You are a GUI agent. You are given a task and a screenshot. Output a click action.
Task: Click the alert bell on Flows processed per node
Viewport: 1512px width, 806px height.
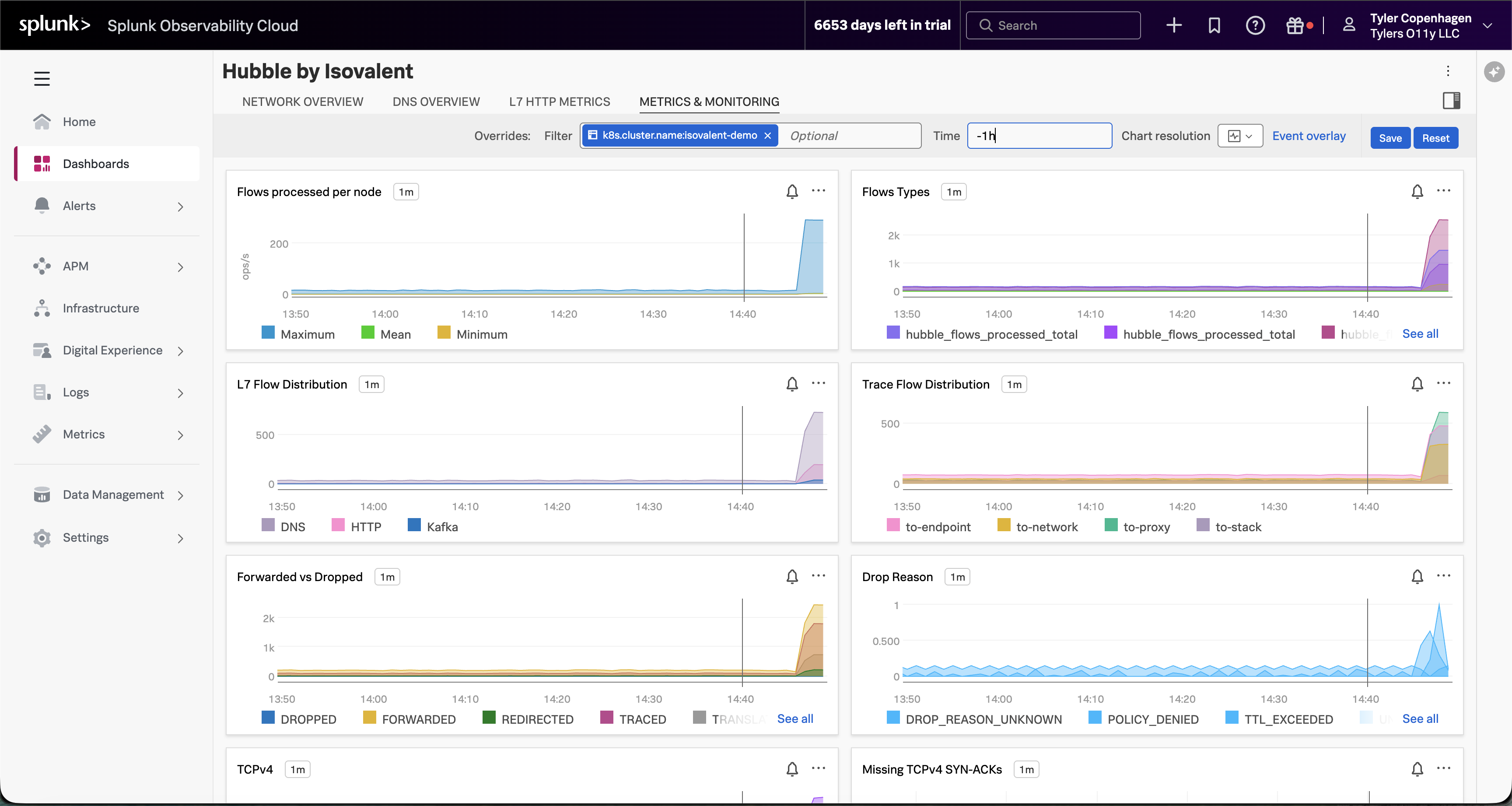click(792, 191)
